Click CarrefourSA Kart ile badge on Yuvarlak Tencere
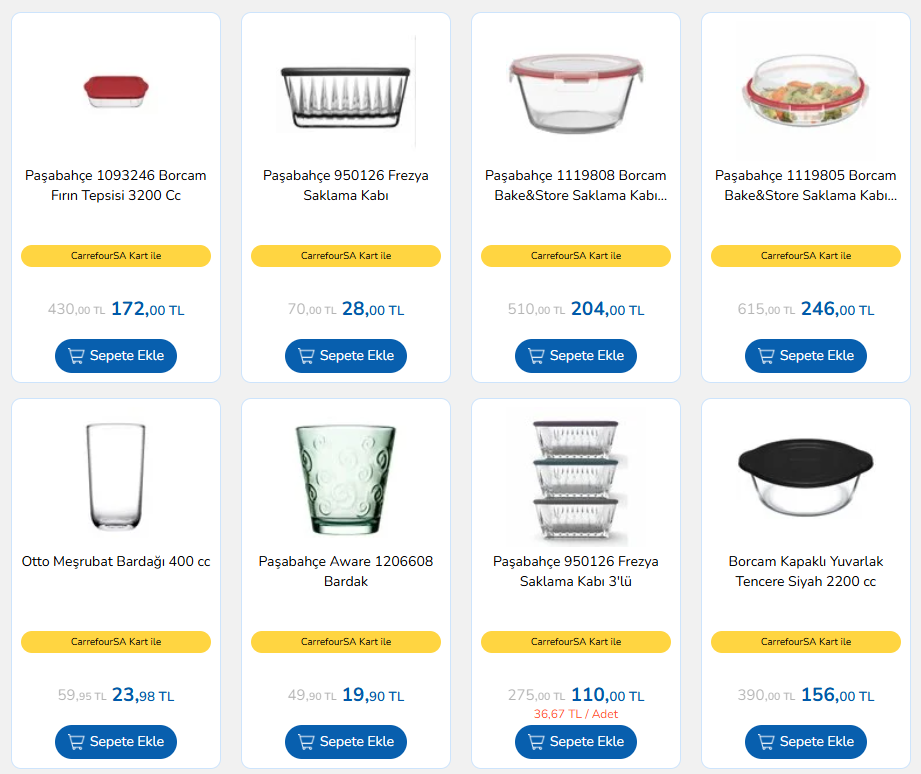This screenshot has height=774, width=921. [805, 642]
